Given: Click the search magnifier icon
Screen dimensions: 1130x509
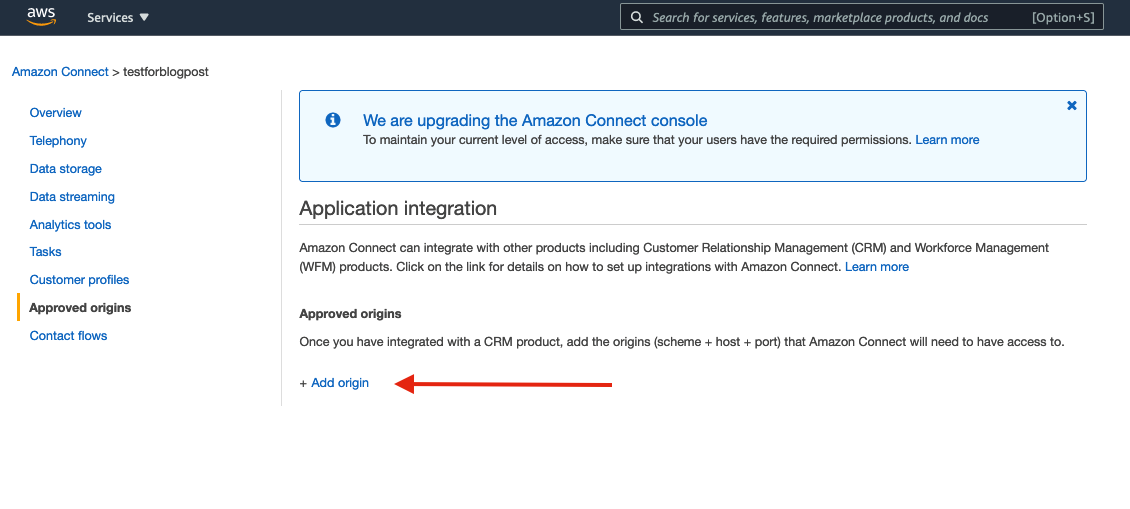Looking at the screenshot, I should point(637,17).
